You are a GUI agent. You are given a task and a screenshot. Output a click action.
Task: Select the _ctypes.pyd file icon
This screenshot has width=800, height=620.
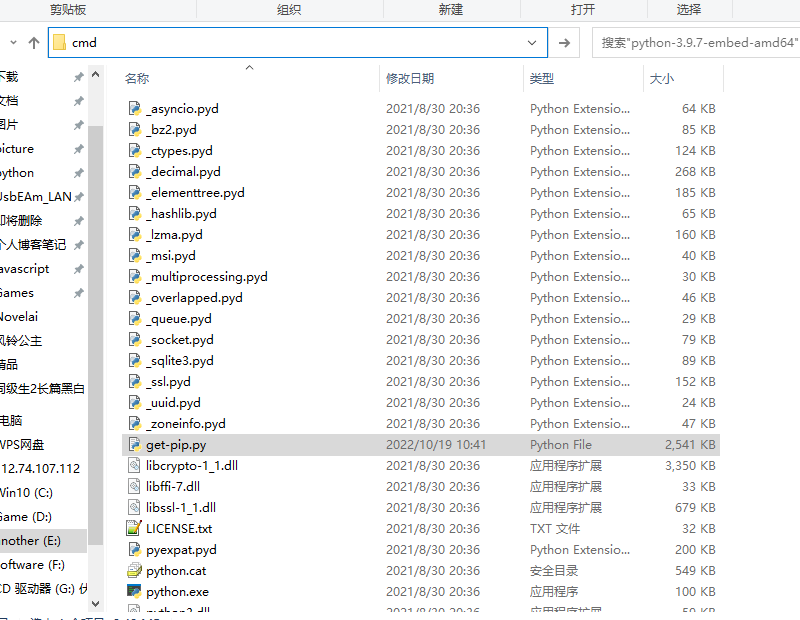click(x=134, y=150)
